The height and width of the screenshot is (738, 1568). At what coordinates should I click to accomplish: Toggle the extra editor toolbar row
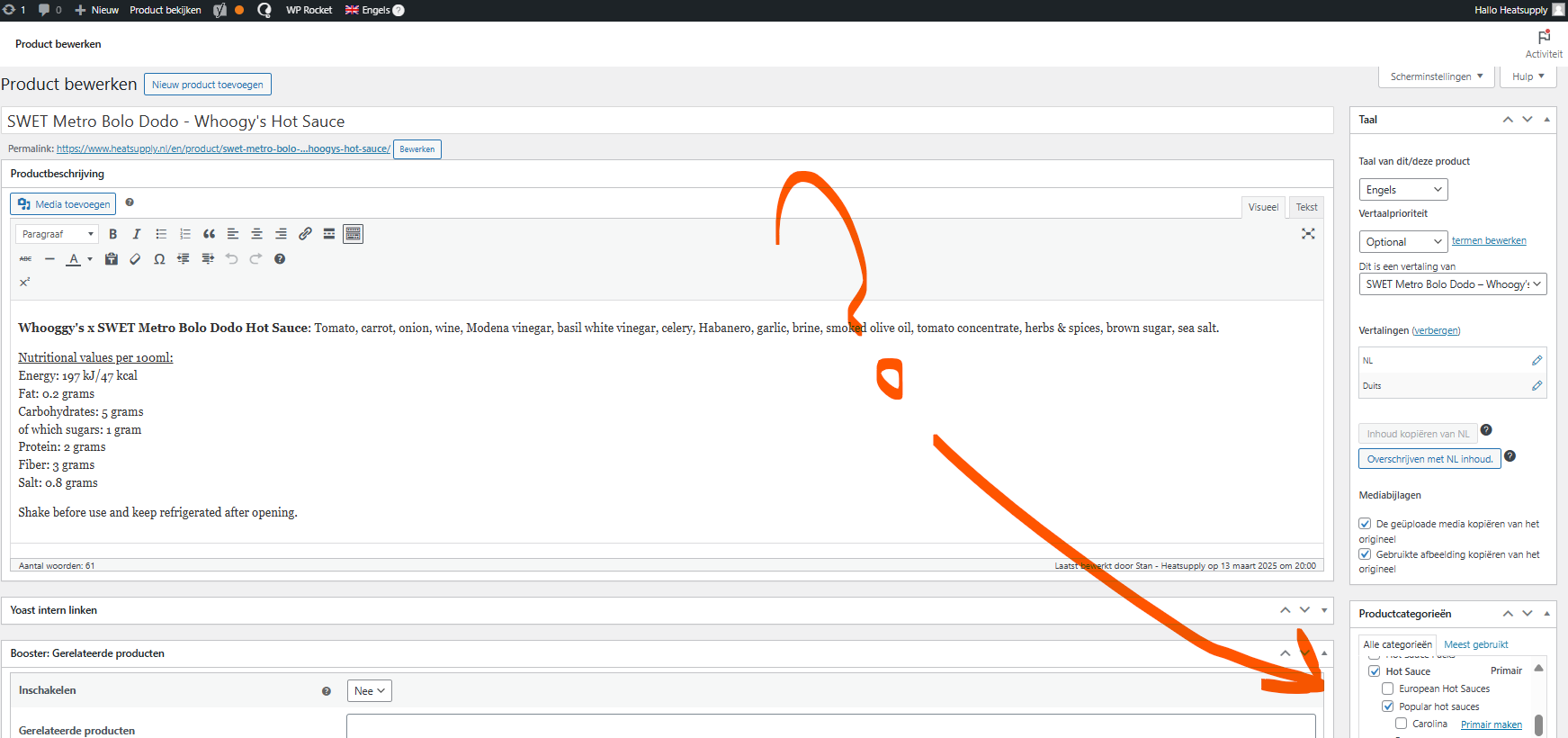coord(354,234)
